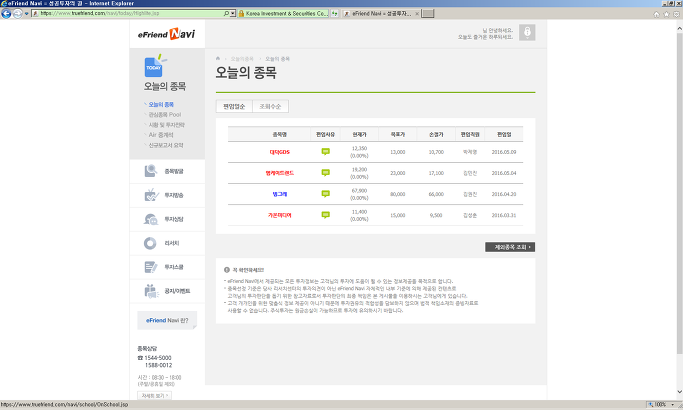Open the red stock name in the 12,350 row

coord(280,152)
